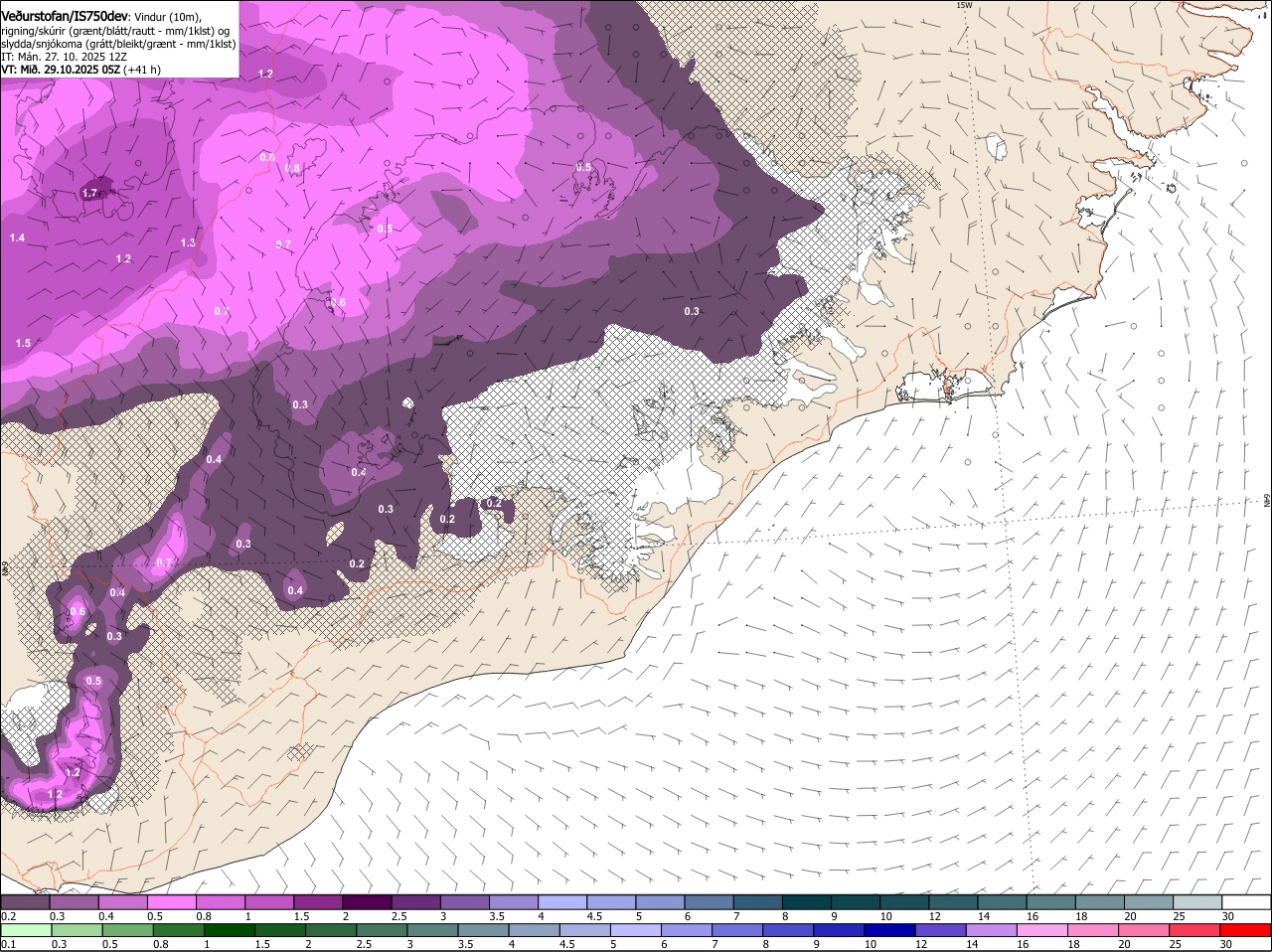
Task: Select upper legend swatch starting at 14
Action: (1000, 902)
